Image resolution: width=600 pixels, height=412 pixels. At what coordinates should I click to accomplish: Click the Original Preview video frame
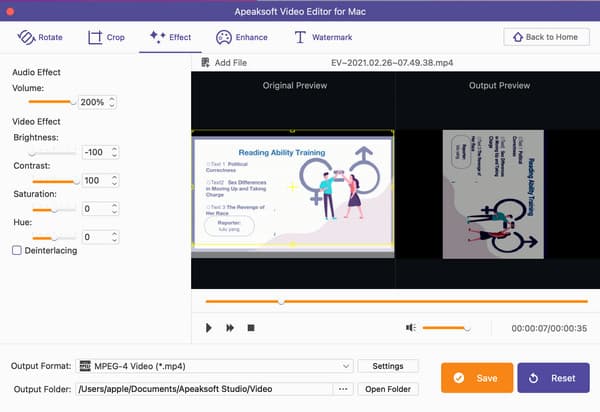click(293, 193)
